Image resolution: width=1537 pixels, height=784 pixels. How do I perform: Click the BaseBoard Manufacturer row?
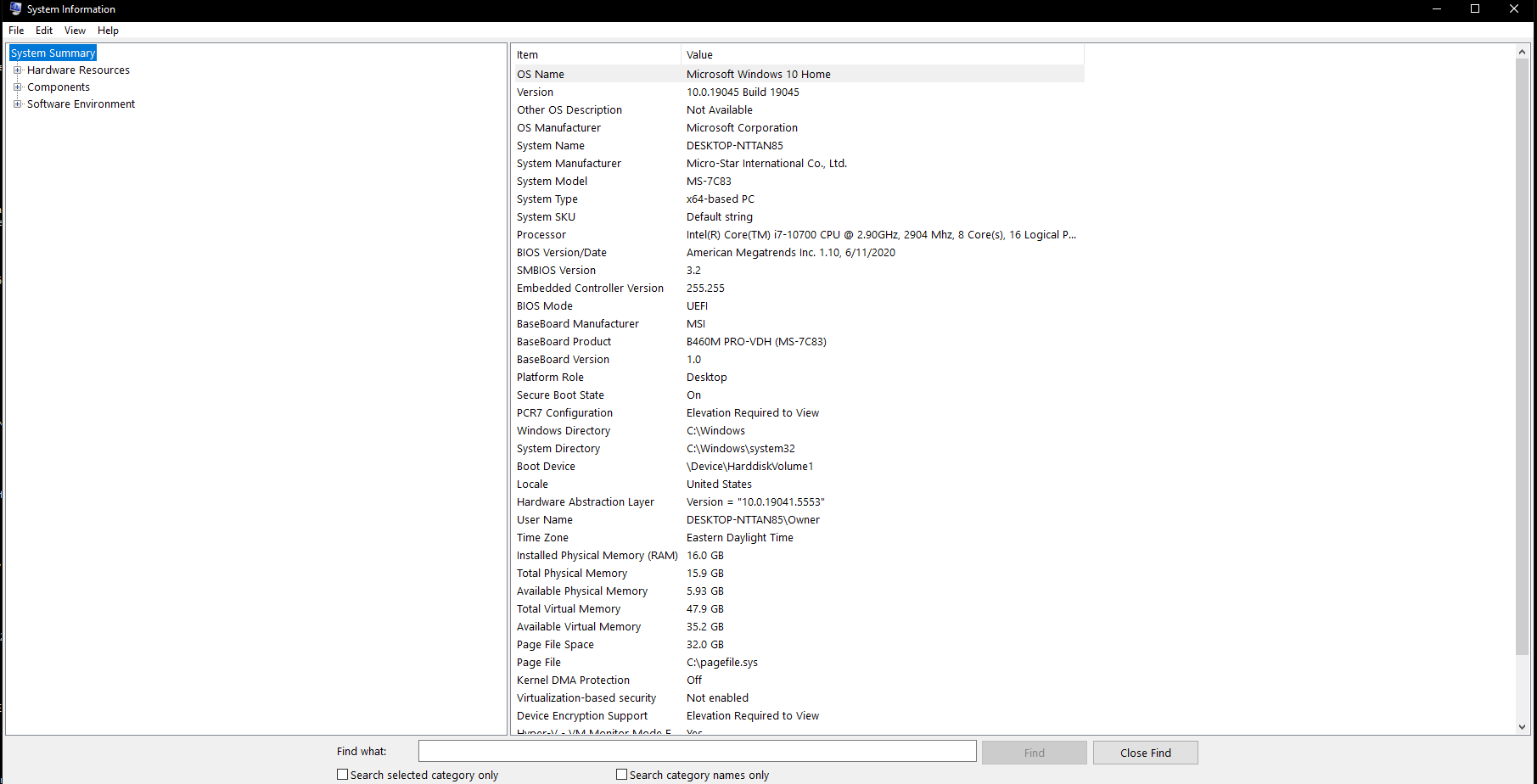click(x=799, y=323)
